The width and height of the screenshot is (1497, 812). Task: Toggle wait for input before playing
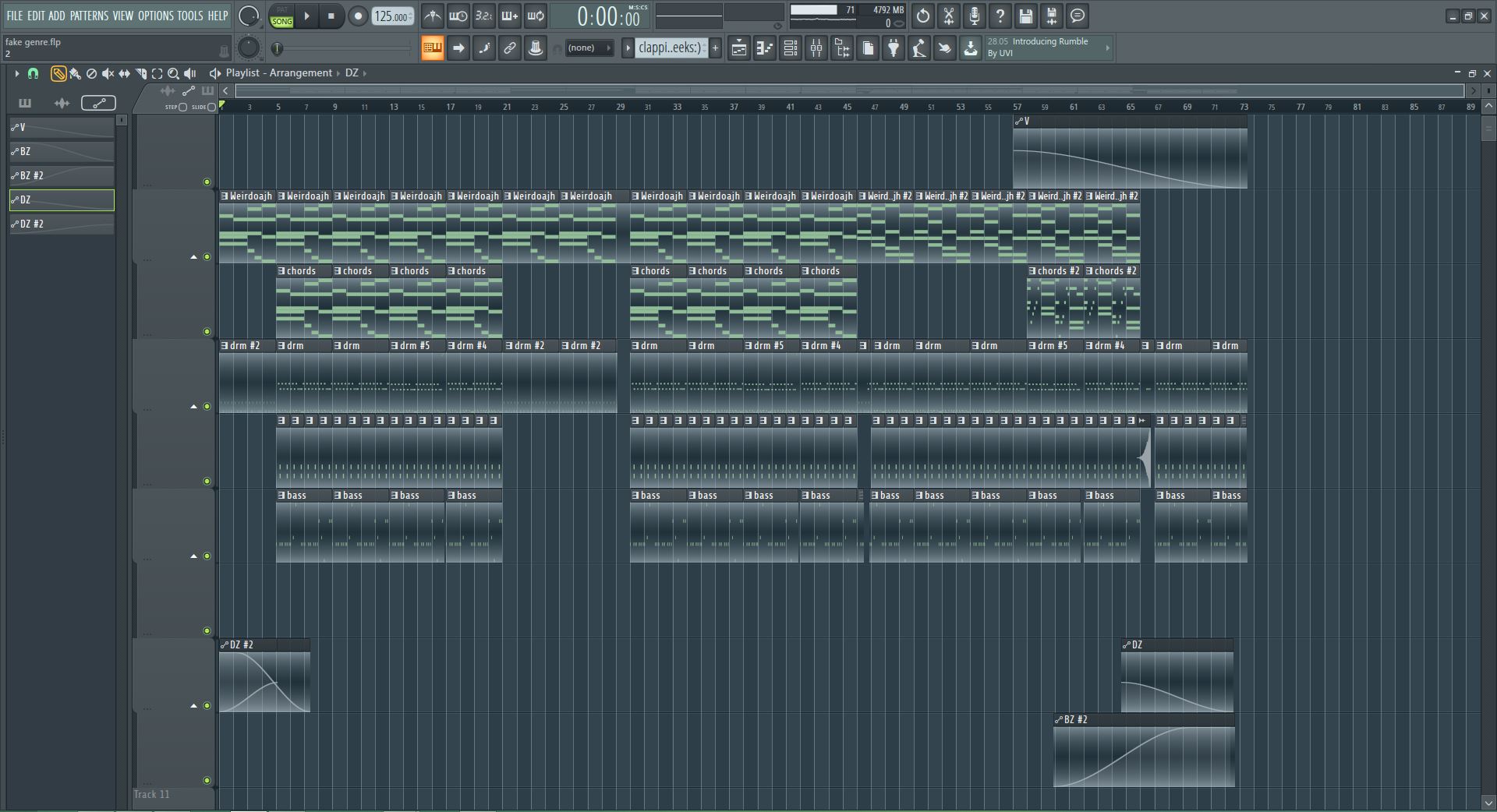pos(458,16)
